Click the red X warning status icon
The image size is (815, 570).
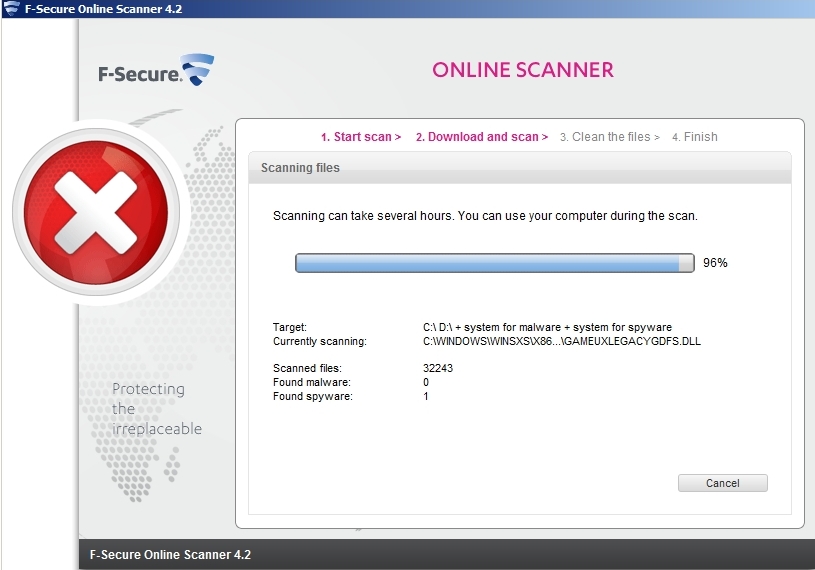[x=96, y=212]
